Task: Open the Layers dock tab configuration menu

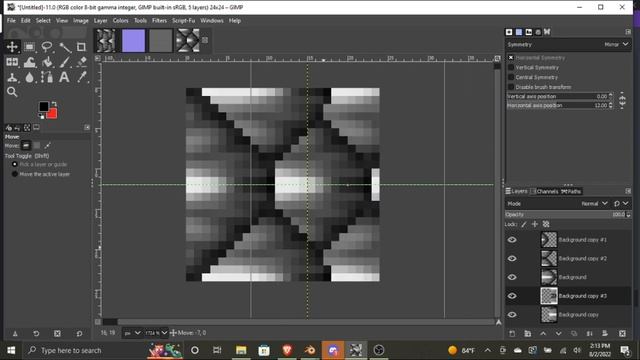Action: pos(628,191)
